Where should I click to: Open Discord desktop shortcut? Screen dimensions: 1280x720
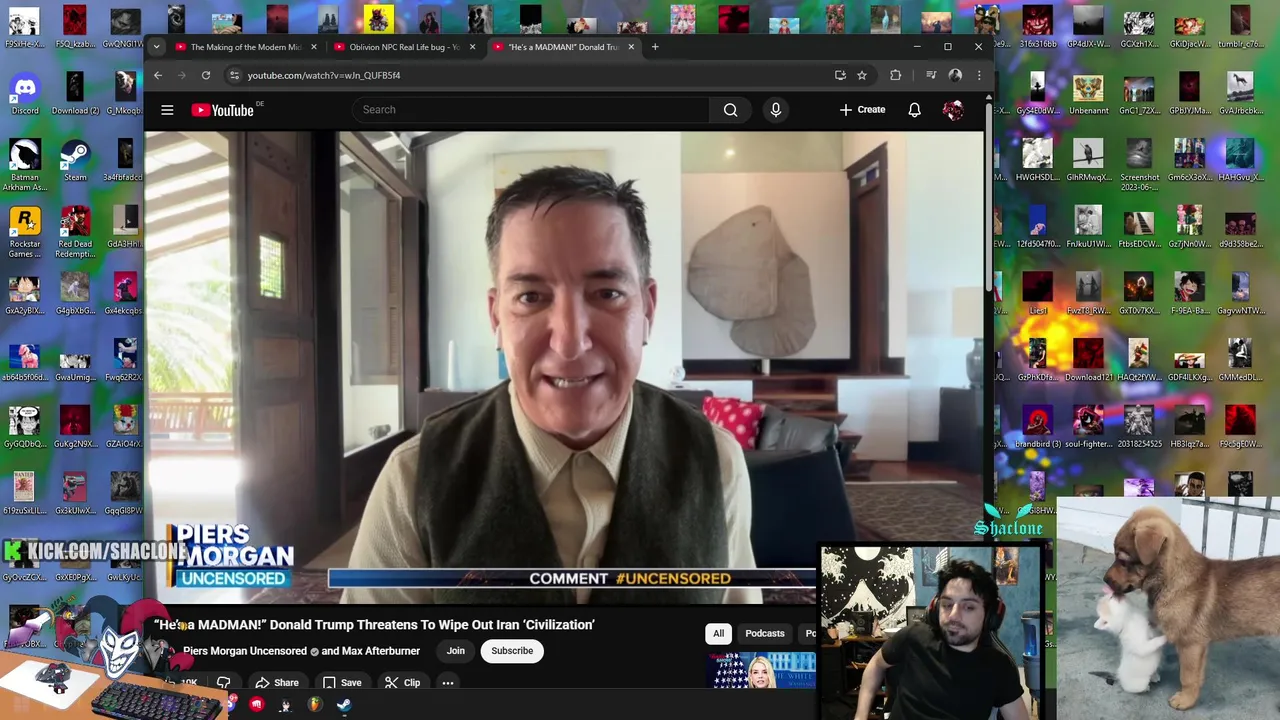(25, 94)
